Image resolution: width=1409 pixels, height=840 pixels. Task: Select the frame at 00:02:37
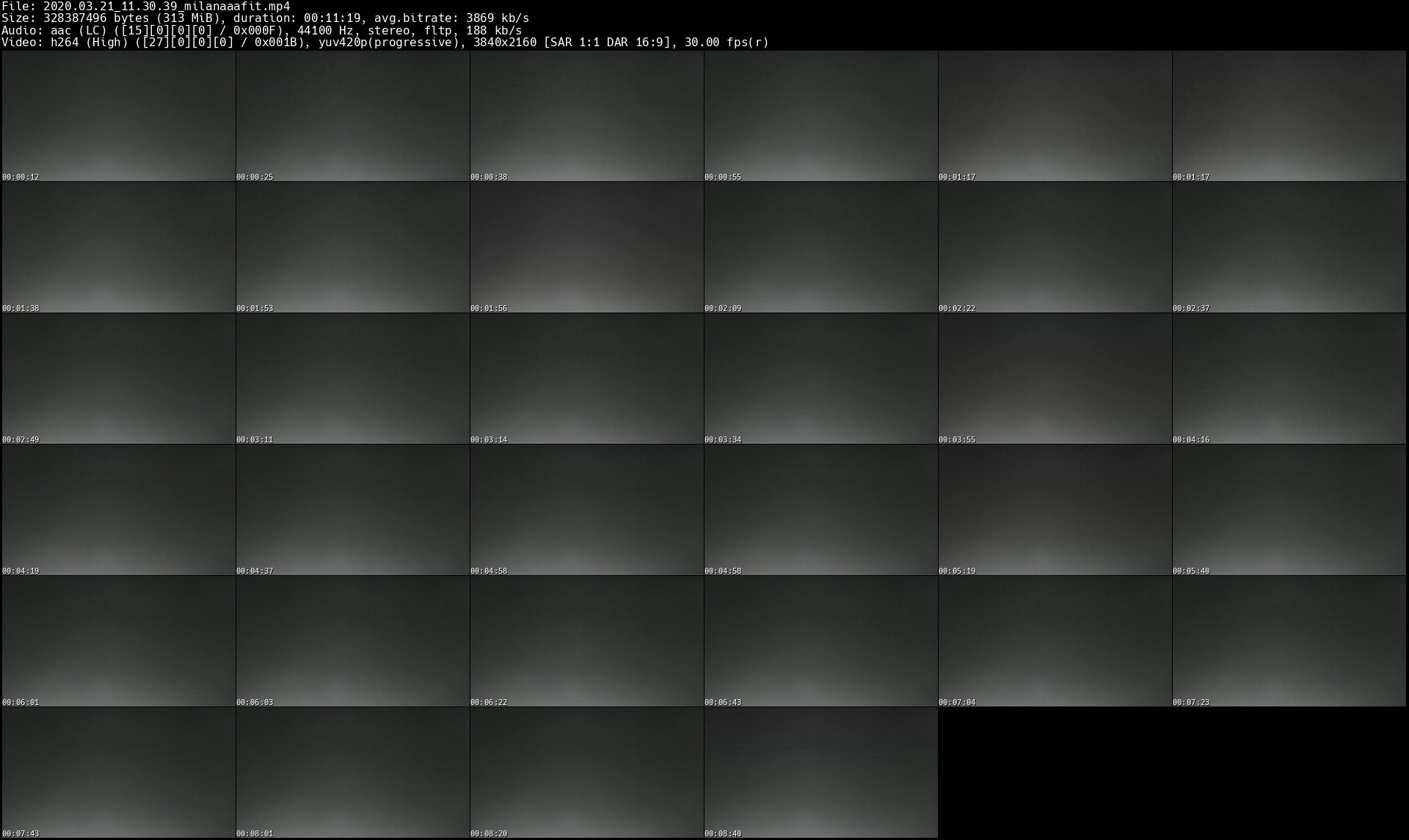[x=1289, y=247]
